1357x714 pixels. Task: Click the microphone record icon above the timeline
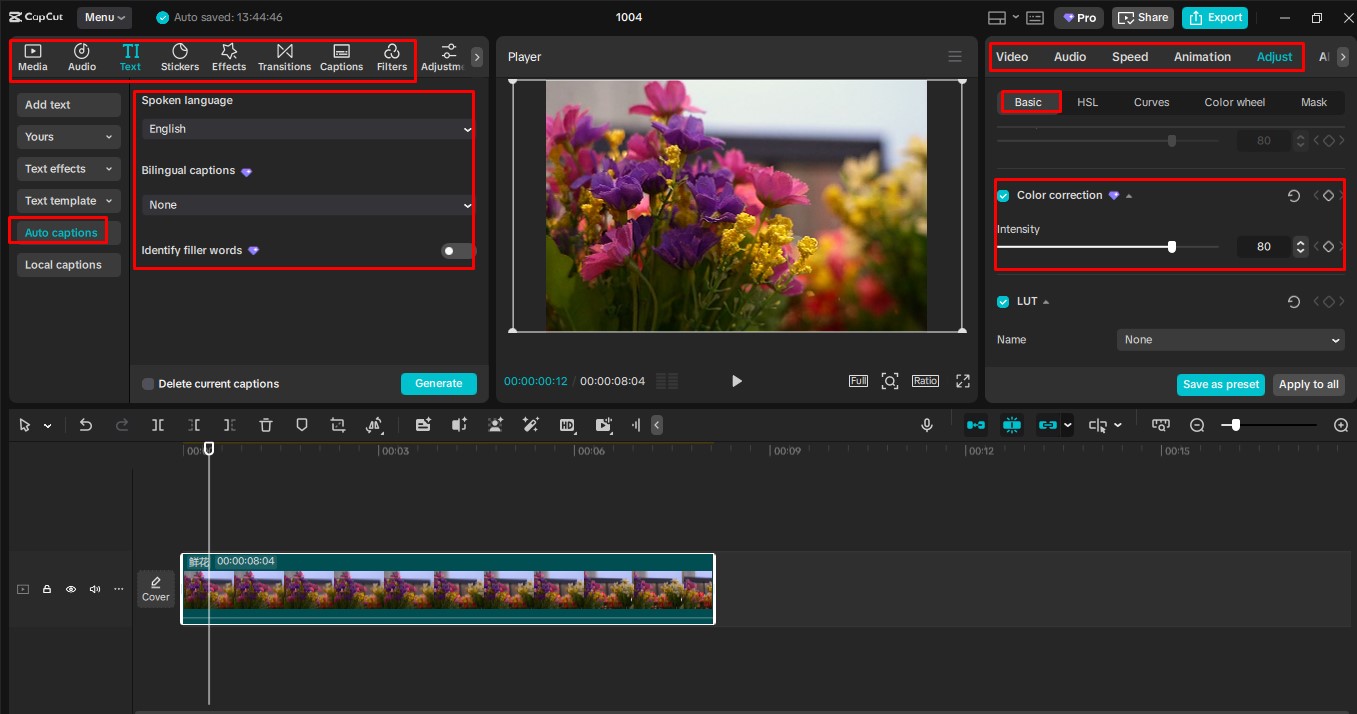point(926,424)
